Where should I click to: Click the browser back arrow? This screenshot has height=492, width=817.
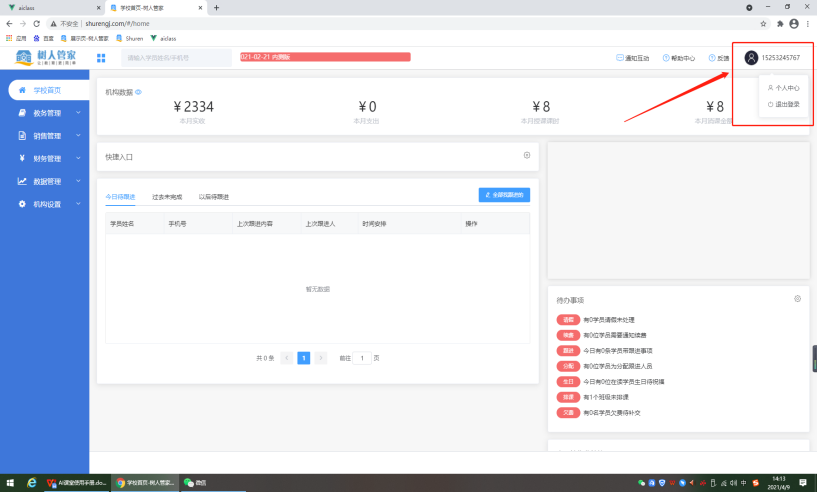pyautogui.click(x=9, y=23)
